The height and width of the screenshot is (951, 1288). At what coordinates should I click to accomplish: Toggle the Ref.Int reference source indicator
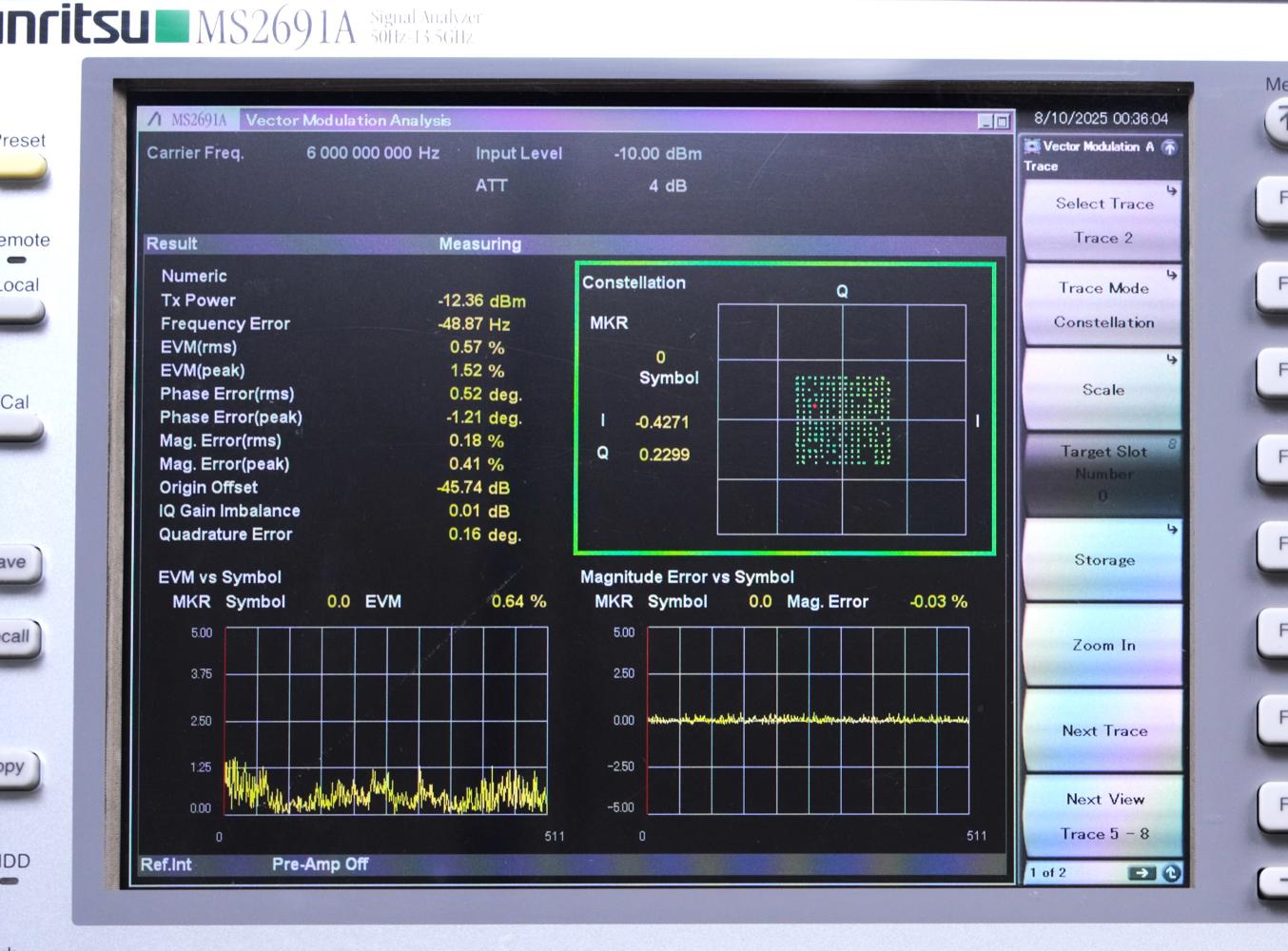[x=166, y=864]
